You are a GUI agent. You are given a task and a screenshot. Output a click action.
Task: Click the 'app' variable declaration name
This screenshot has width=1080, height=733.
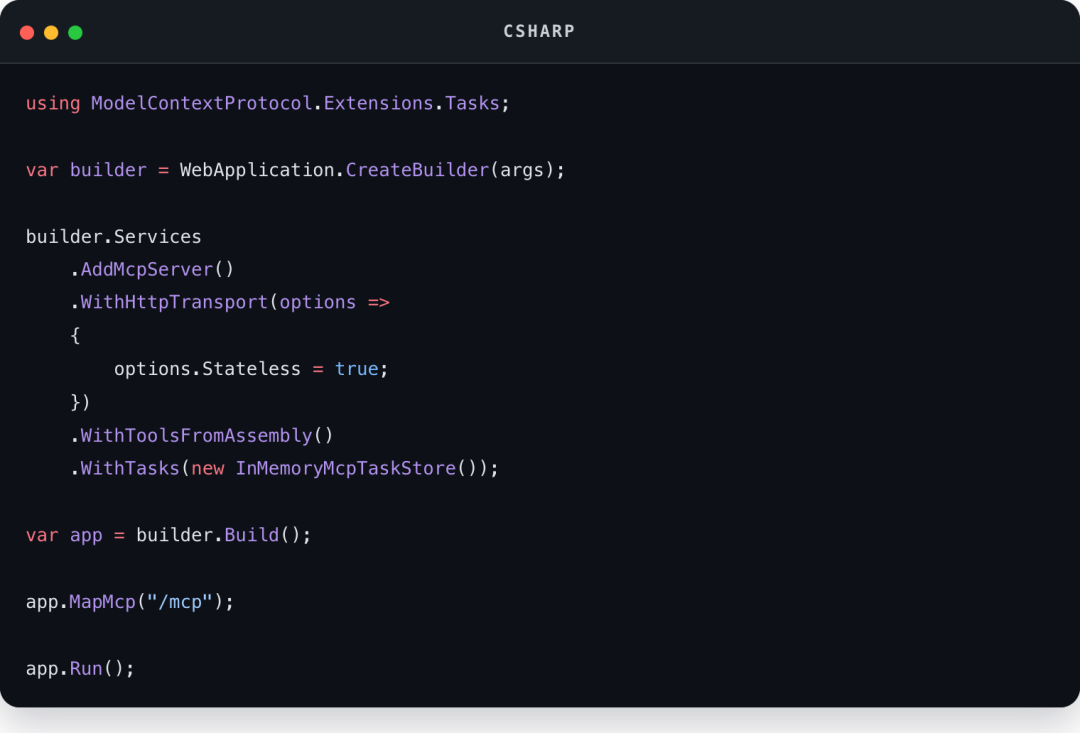(86, 535)
